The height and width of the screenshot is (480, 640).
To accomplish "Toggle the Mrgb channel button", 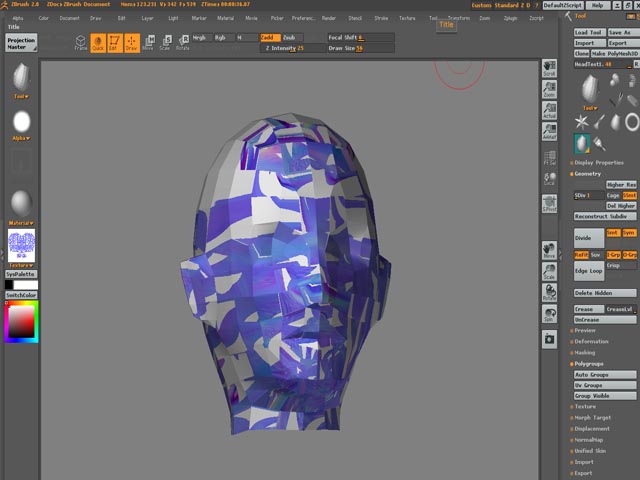I will pos(202,38).
